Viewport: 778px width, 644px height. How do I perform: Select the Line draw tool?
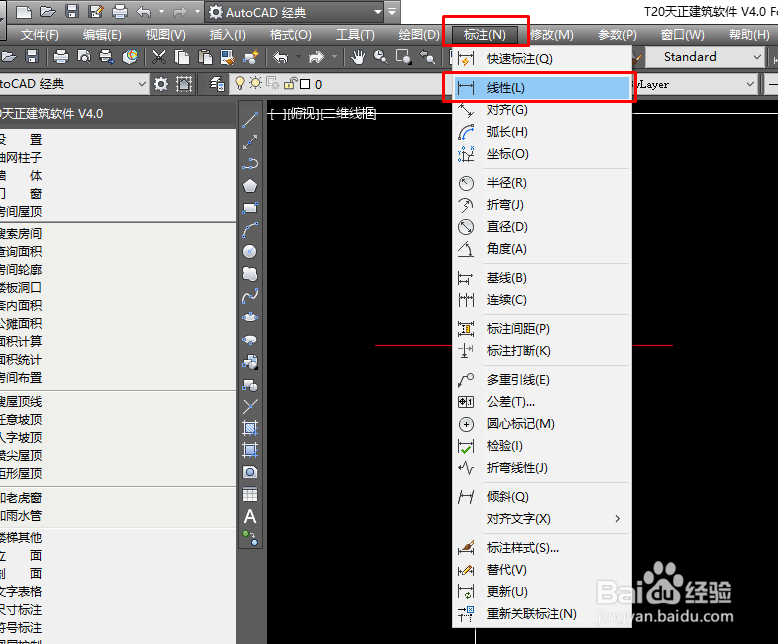(250, 120)
